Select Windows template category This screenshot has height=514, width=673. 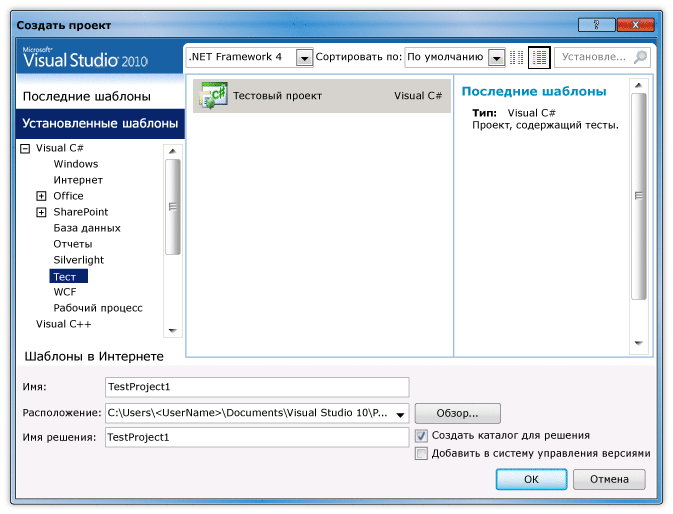click(76, 164)
